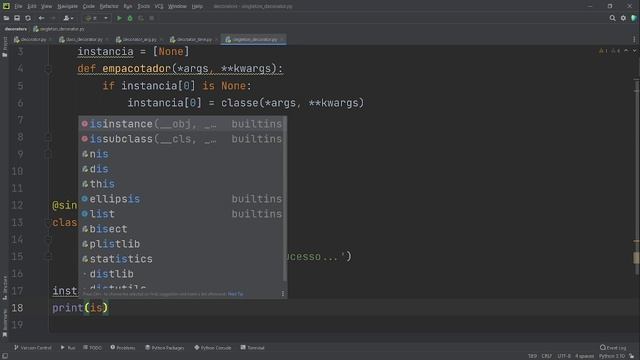This screenshot has height=360, width=640.
Task: Collapse the empacotador function fold marker
Action: [48, 69]
